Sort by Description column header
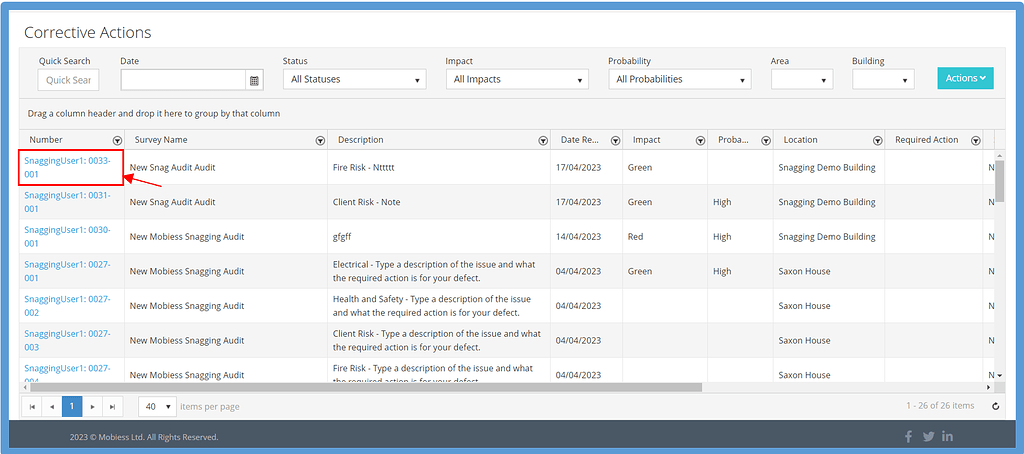Screen dimensions: 1024x454 point(360,140)
